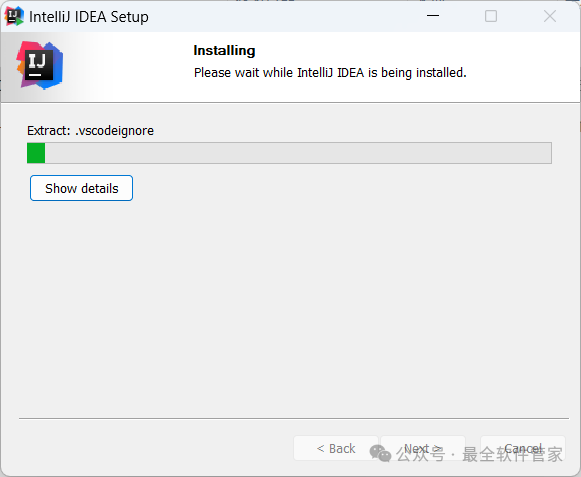Click the "IntelliJ IDEA Setup" window title text

tap(89, 17)
